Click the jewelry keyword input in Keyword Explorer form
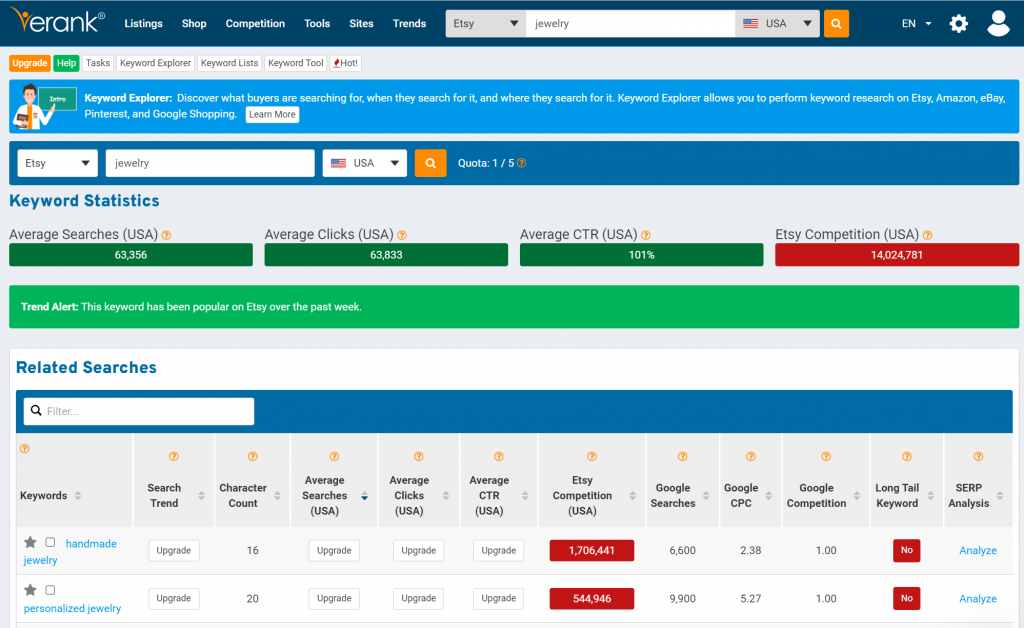The width and height of the screenshot is (1024, 628). pyautogui.click(x=210, y=163)
